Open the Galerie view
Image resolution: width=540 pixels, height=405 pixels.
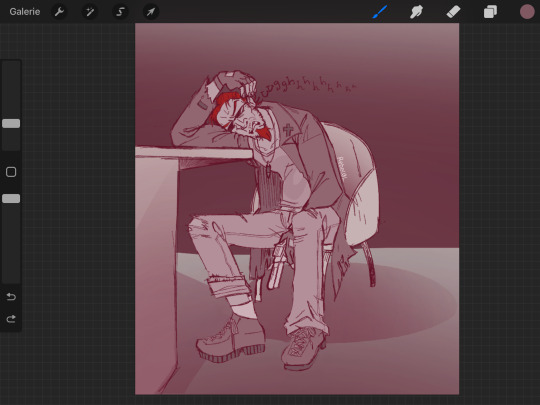[x=24, y=12]
